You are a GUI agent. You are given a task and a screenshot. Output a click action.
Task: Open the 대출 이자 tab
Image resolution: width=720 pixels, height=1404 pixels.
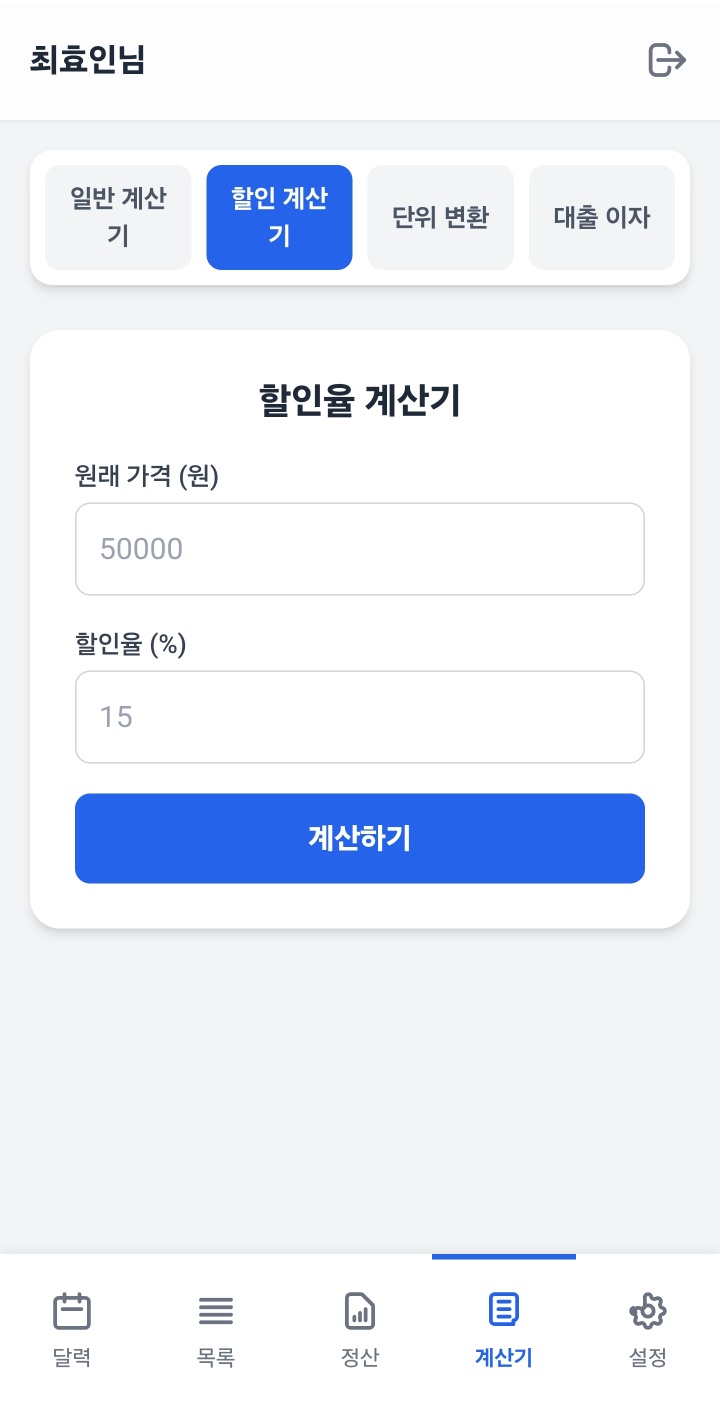[x=602, y=217]
